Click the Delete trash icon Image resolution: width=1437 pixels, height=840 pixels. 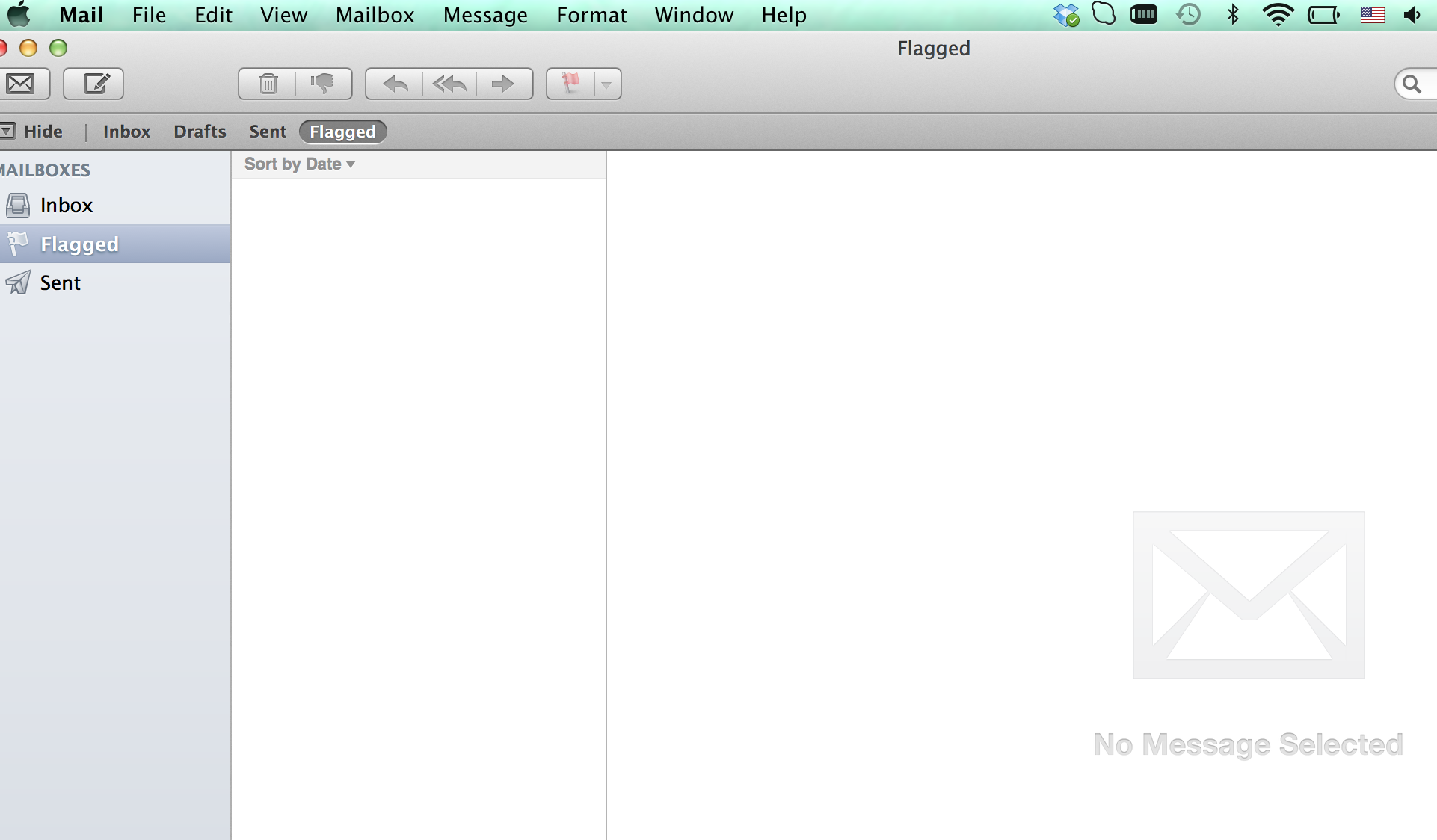(268, 84)
